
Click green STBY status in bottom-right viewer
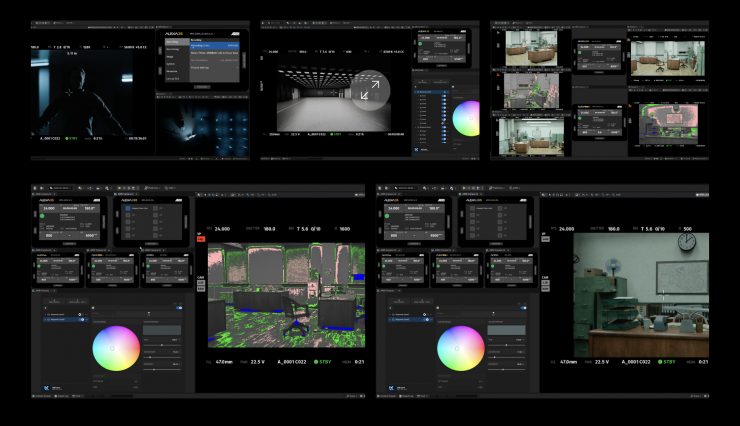coord(667,362)
